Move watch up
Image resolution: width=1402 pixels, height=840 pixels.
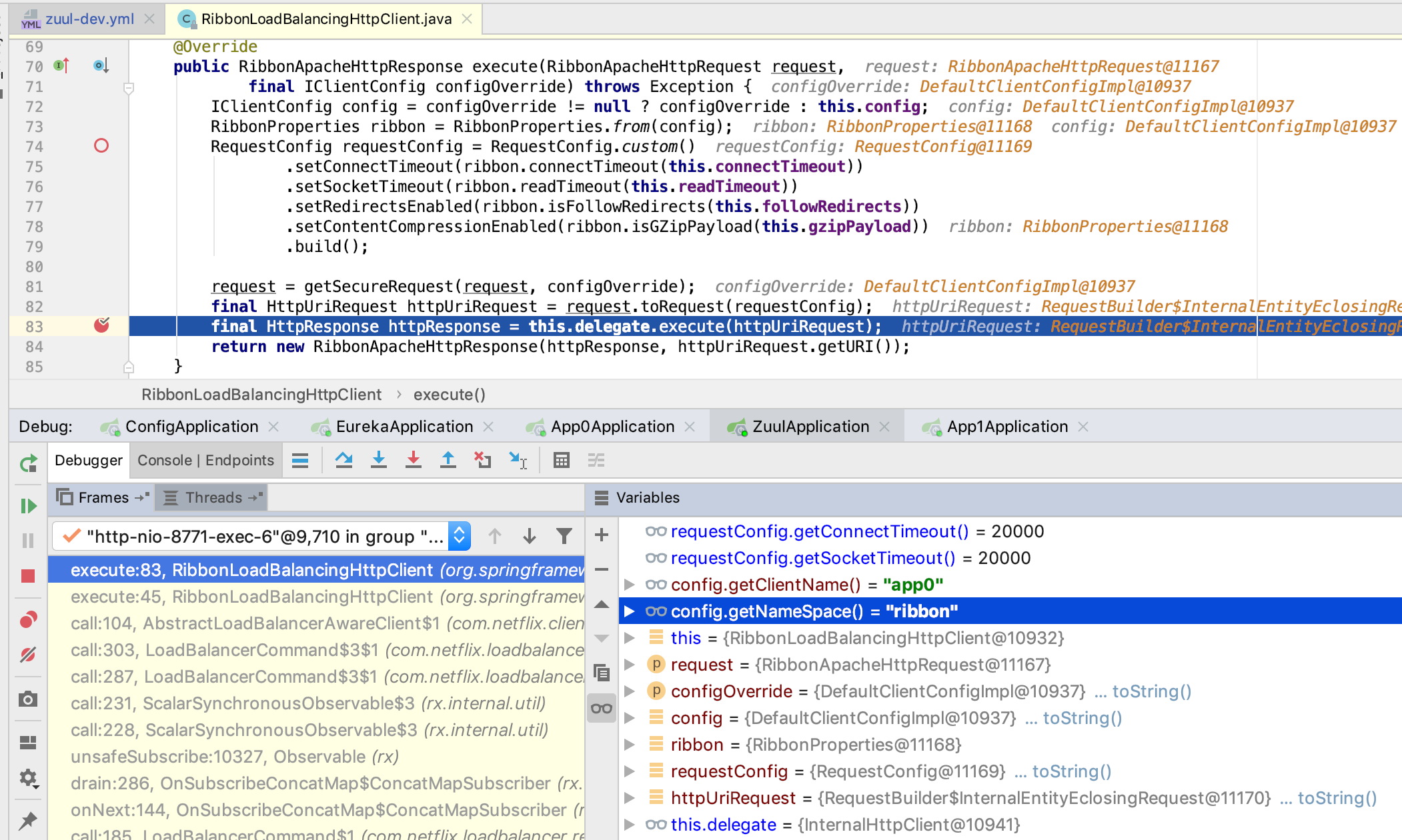(x=602, y=605)
